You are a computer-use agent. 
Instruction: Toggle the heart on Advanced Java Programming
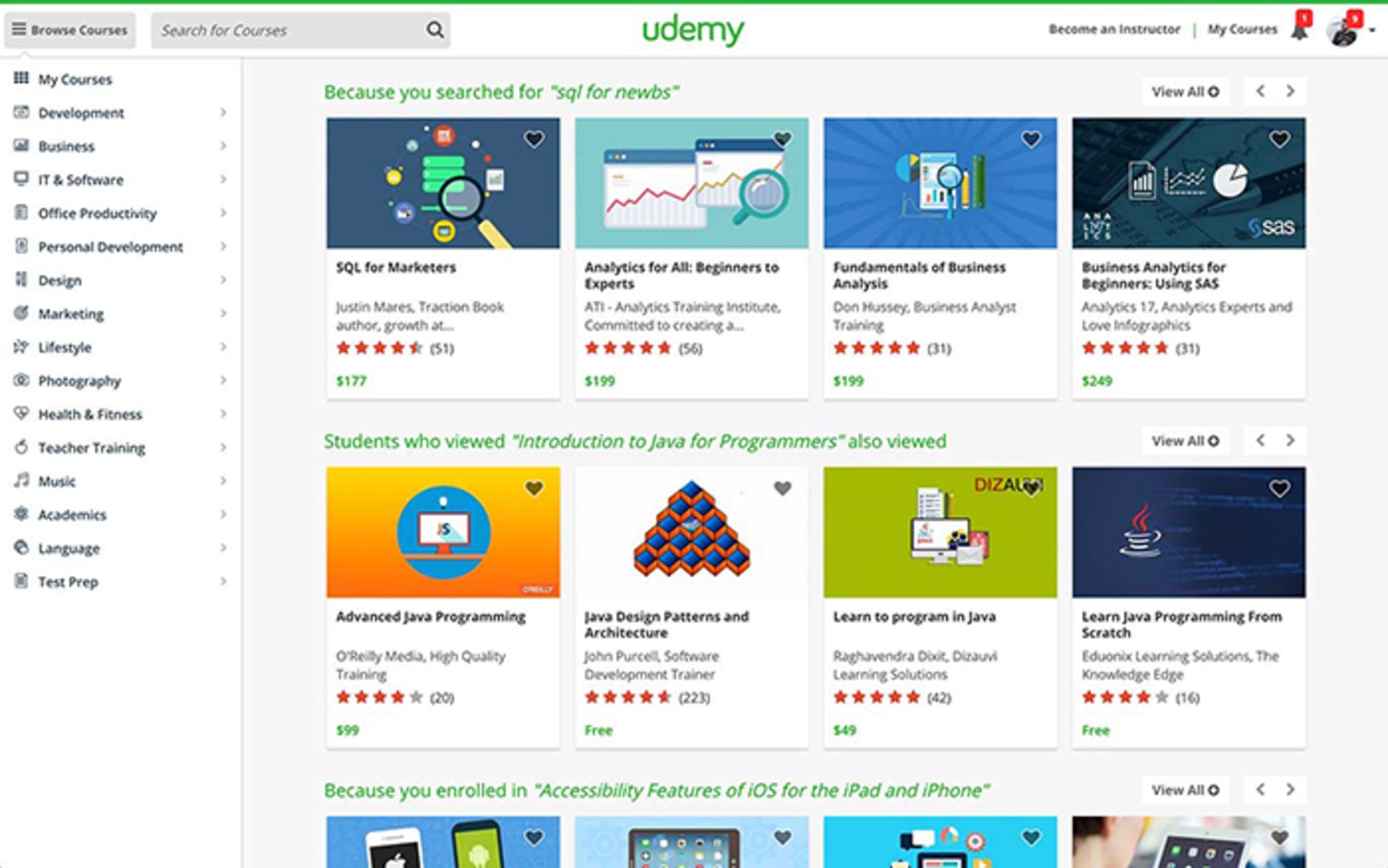coord(534,489)
